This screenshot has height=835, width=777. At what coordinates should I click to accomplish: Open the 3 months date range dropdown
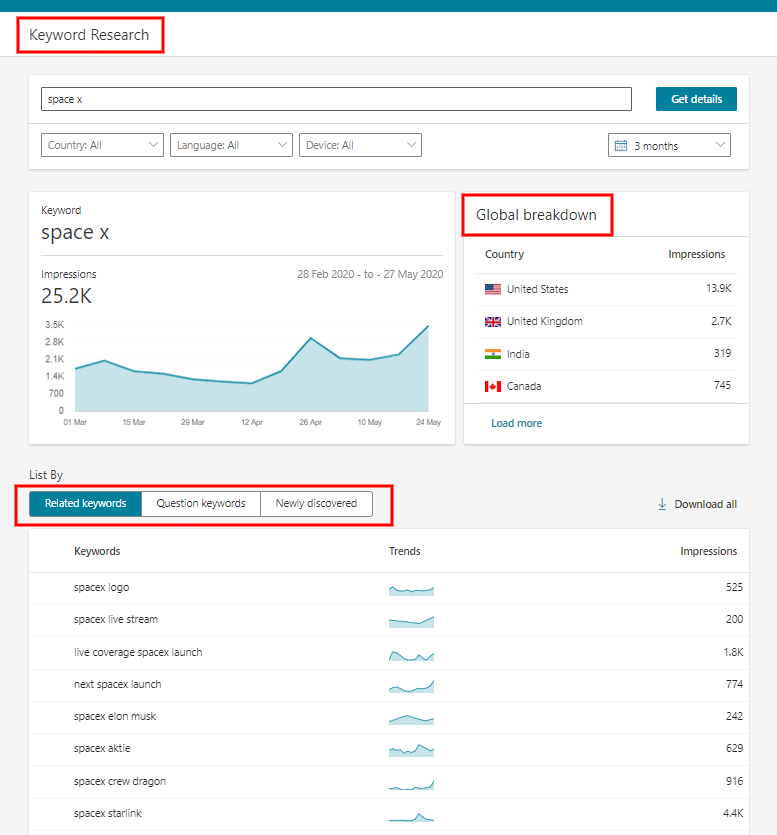pyautogui.click(x=669, y=145)
